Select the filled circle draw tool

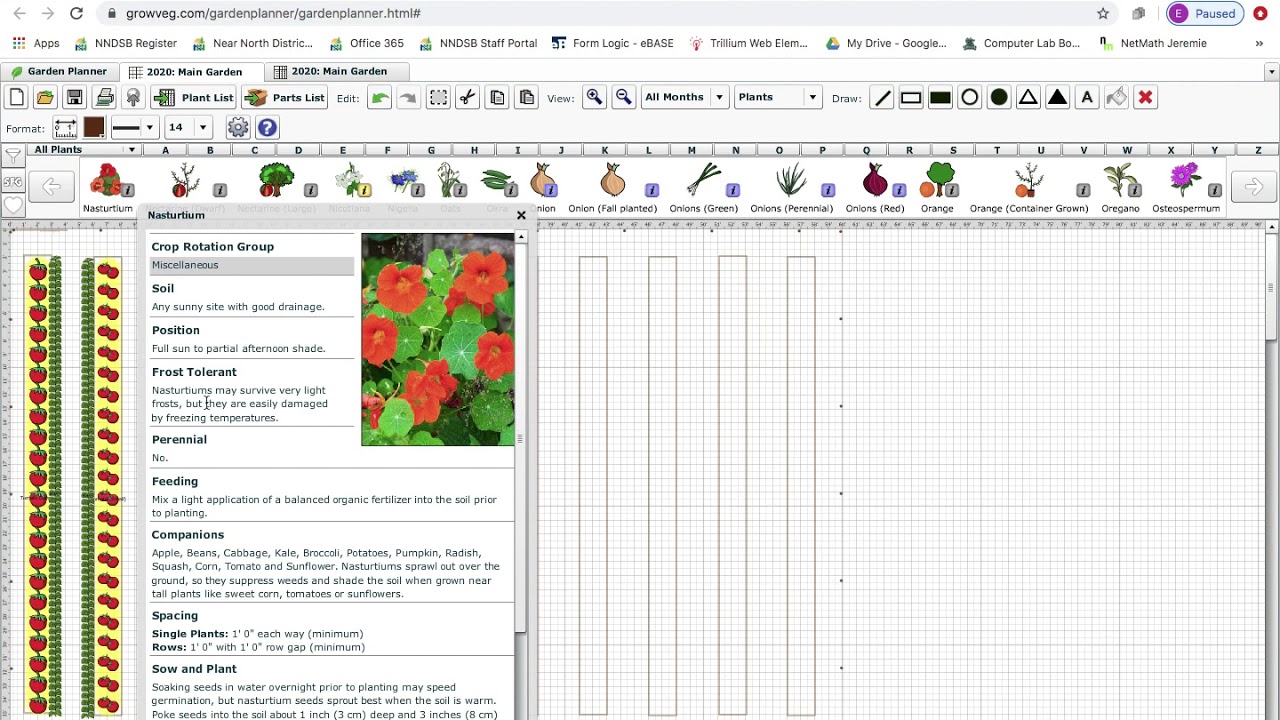pyautogui.click(x=998, y=97)
